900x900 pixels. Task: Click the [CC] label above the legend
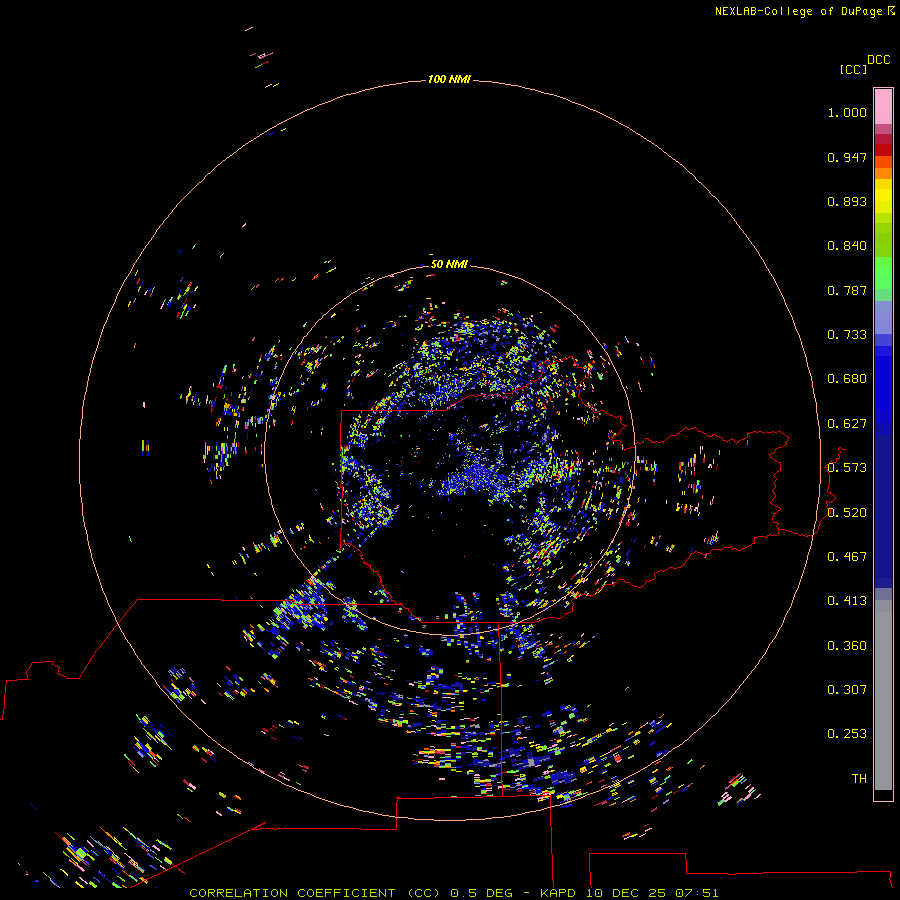(853, 69)
